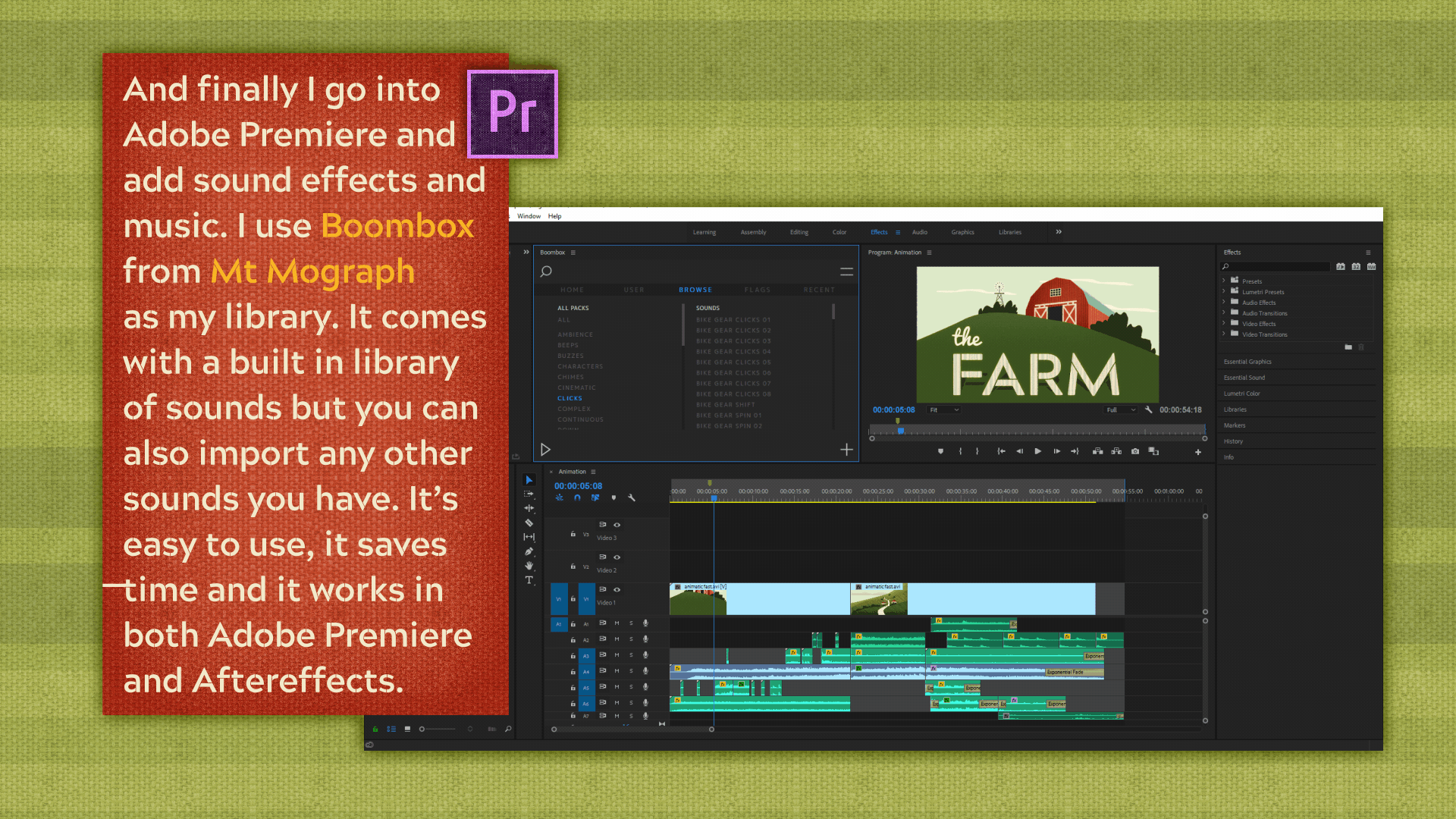1456x819 pixels.
Task: Click Boombox plus add button
Action: tap(846, 450)
